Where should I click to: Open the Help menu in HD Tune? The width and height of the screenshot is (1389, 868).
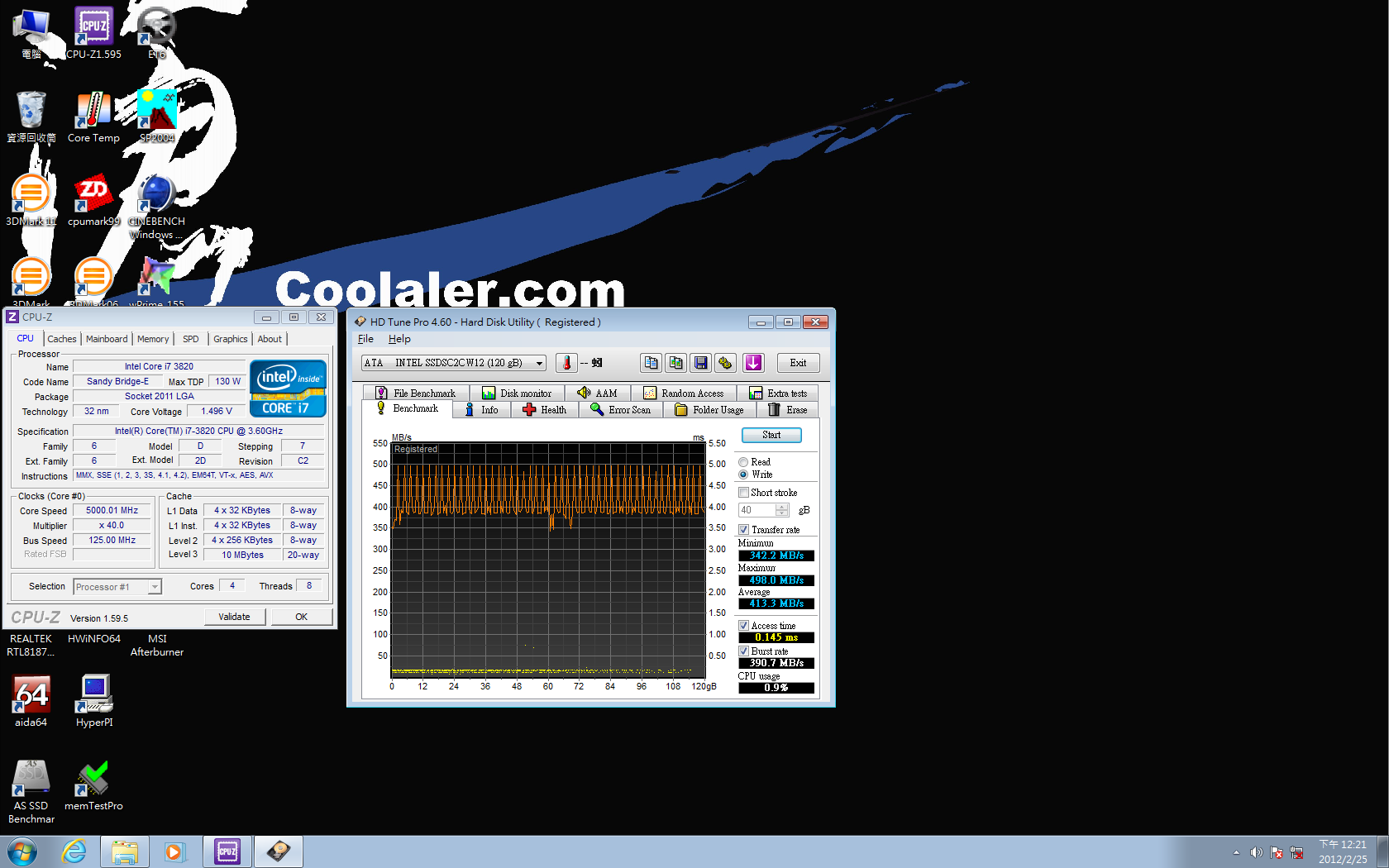(399, 339)
